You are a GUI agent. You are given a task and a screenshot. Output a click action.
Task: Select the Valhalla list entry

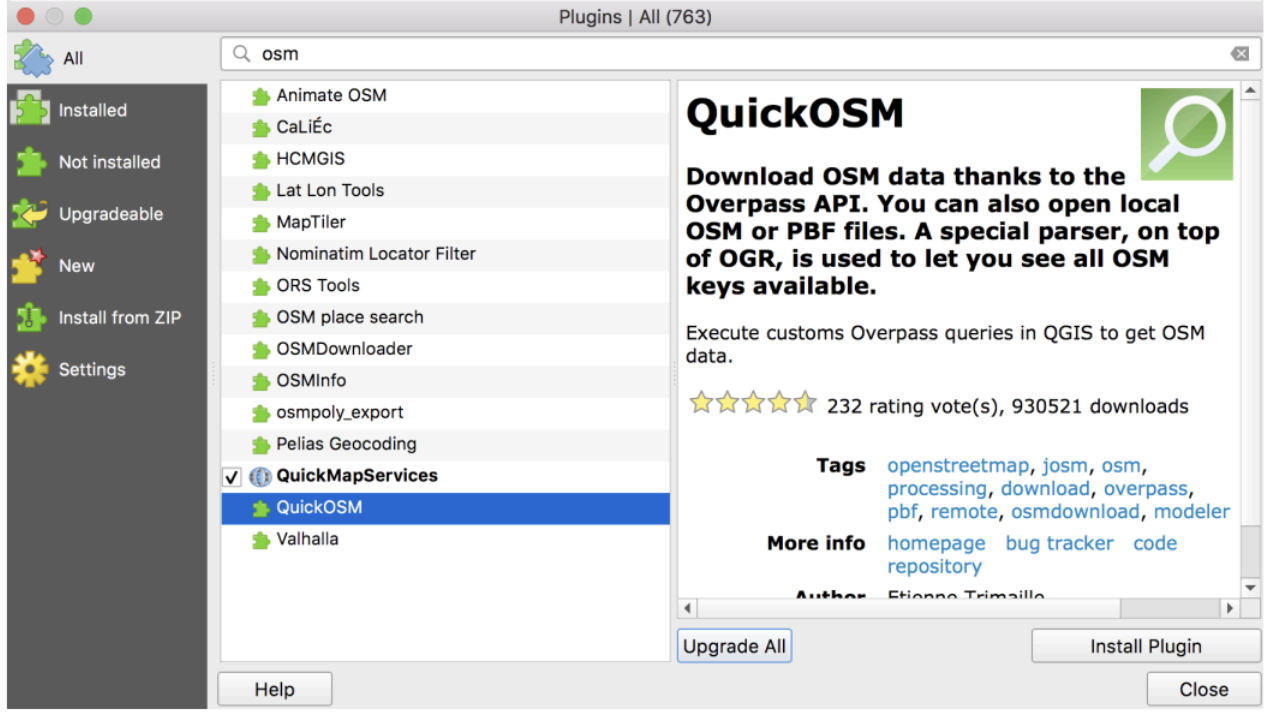(x=445, y=540)
